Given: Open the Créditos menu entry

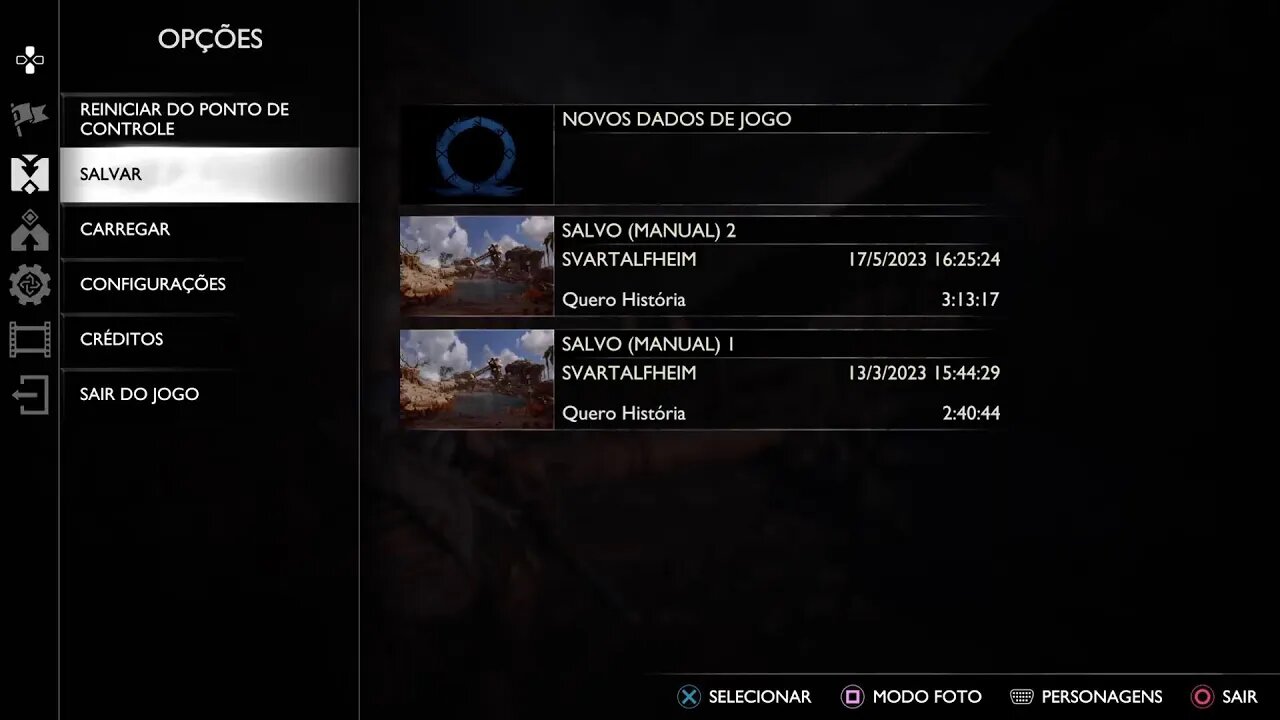Looking at the screenshot, I should coord(209,339).
